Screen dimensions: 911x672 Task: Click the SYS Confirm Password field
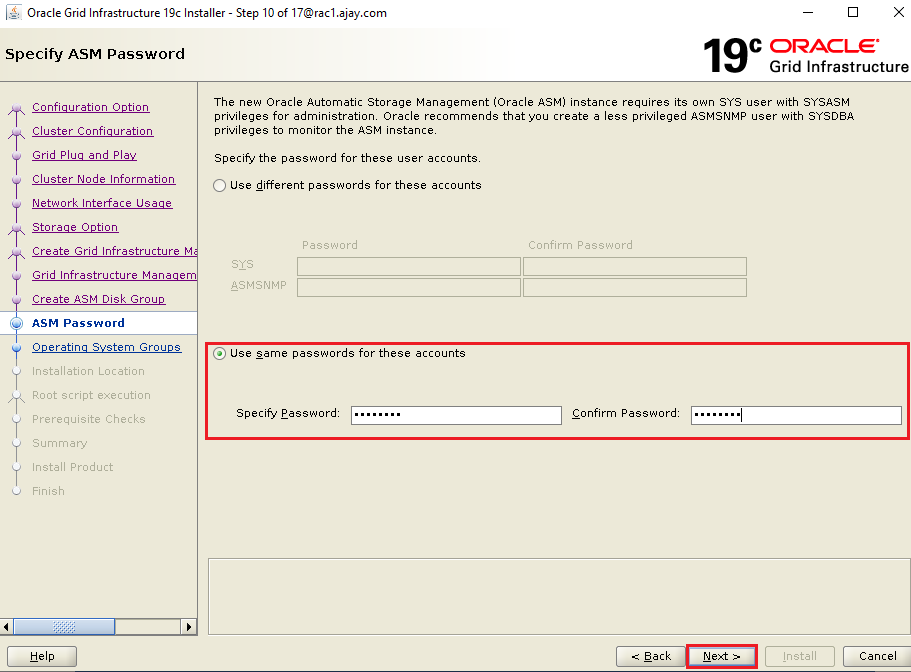pyautogui.click(x=634, y=267)
